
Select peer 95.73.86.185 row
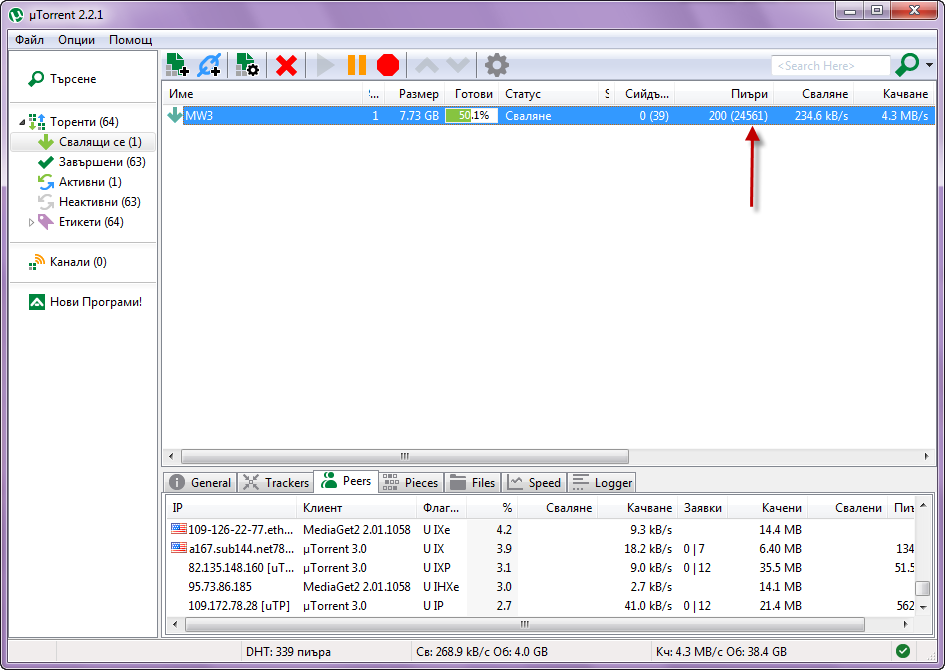click(x=541, y=587)
